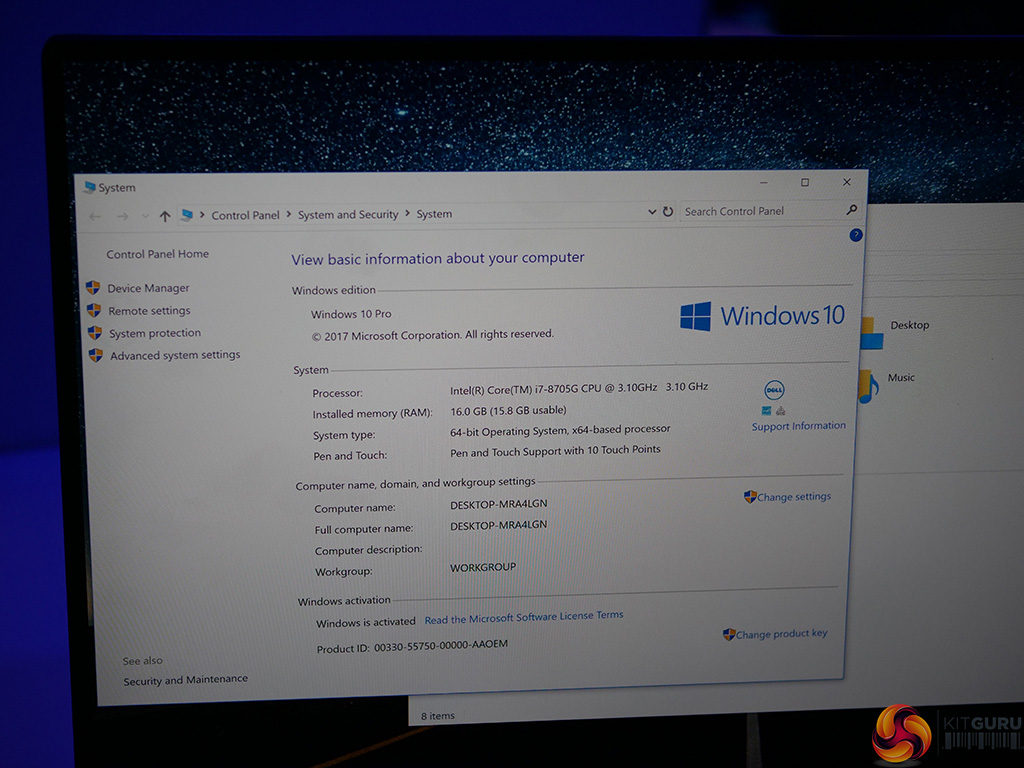The height and width of the screenshot is (768, 1024).
Task: Click the shield icon beside Device Manager
Action: click(93, 287)
